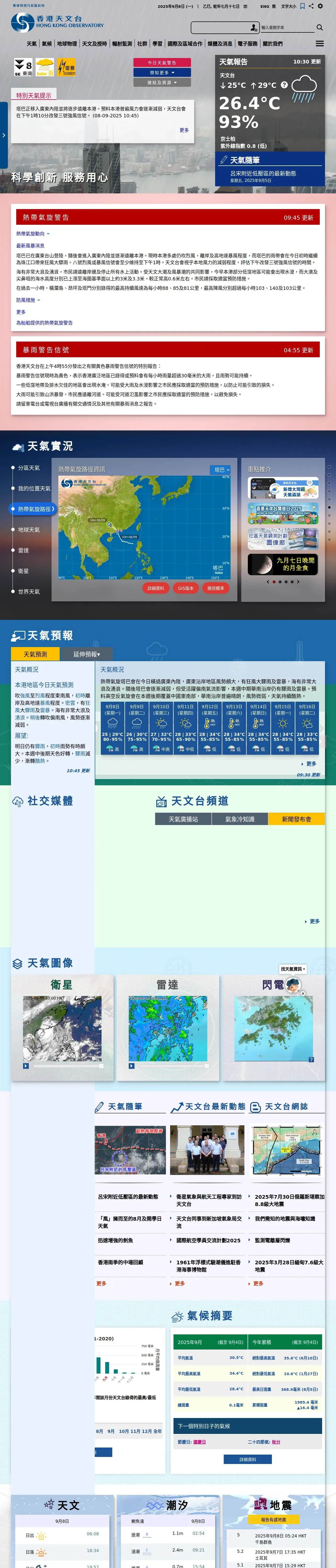
Task: Switch to 氣象冷知識 tab
Action: click(240, 819)
